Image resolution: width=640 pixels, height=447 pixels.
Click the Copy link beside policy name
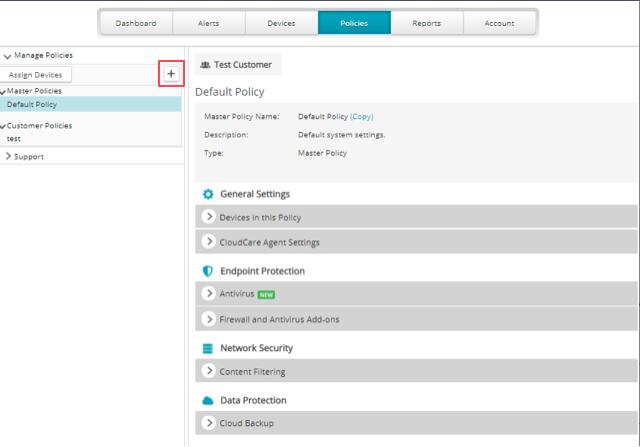click(361, 116)
